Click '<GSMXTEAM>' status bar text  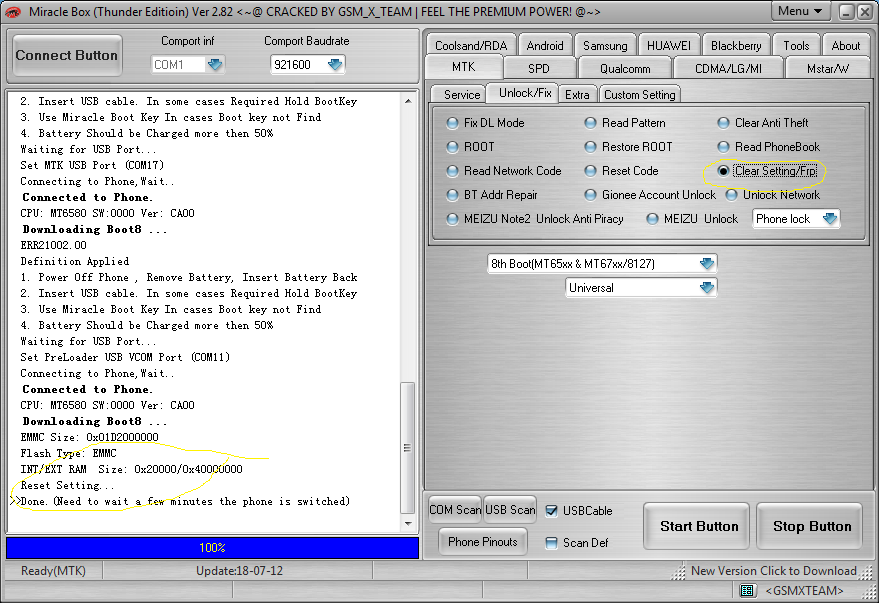[x=804, y=591]
